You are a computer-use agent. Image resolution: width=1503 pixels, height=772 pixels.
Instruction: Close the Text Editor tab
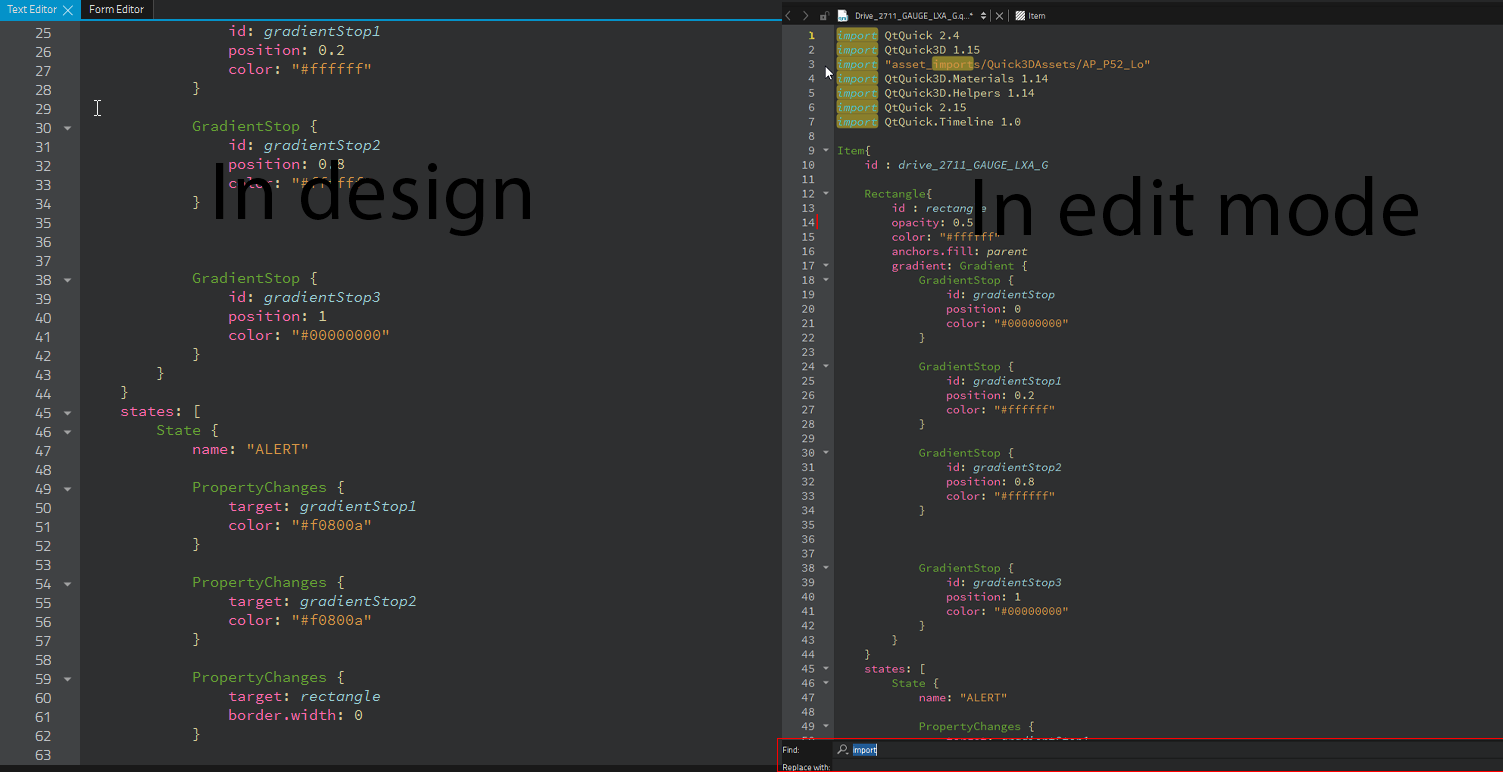68,10
